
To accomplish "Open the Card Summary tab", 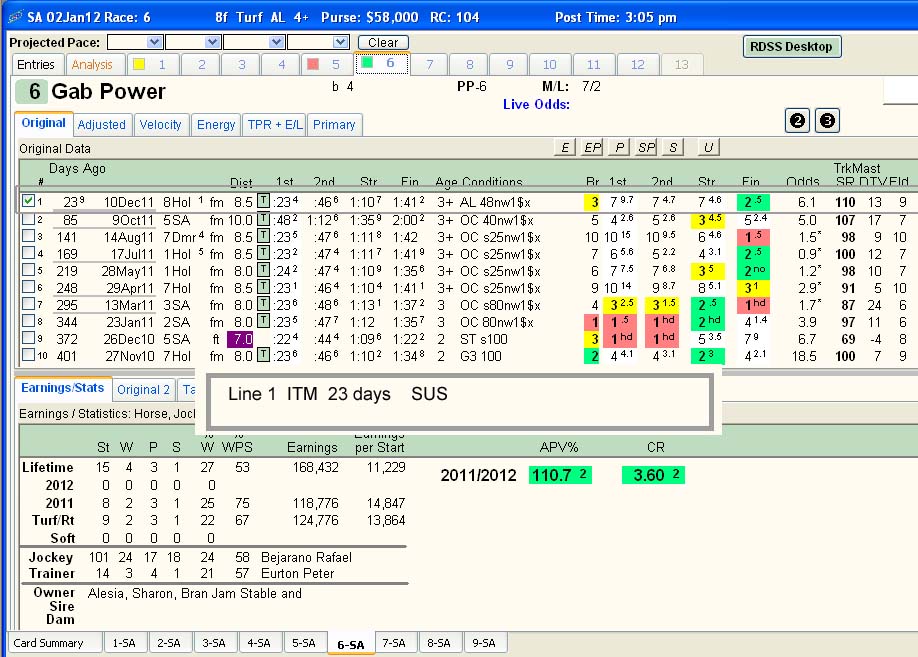I will click(54, 643).
